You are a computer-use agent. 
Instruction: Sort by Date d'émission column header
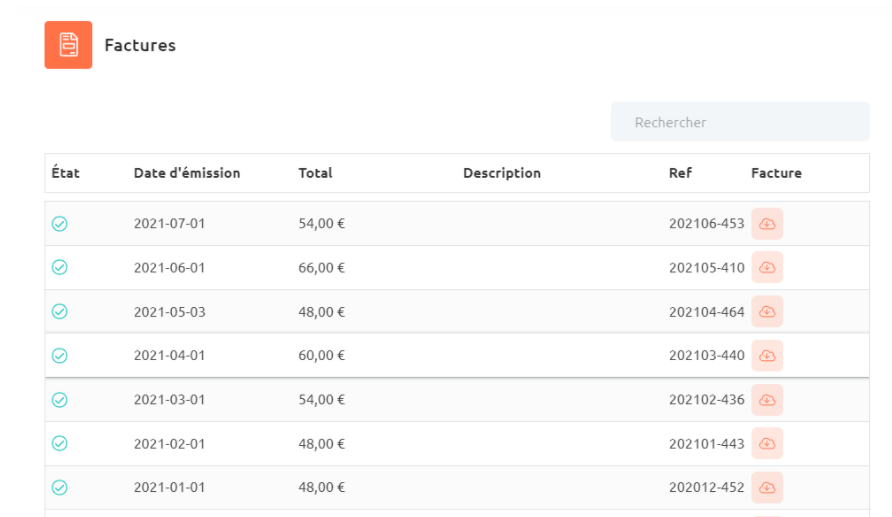(187, 173)
